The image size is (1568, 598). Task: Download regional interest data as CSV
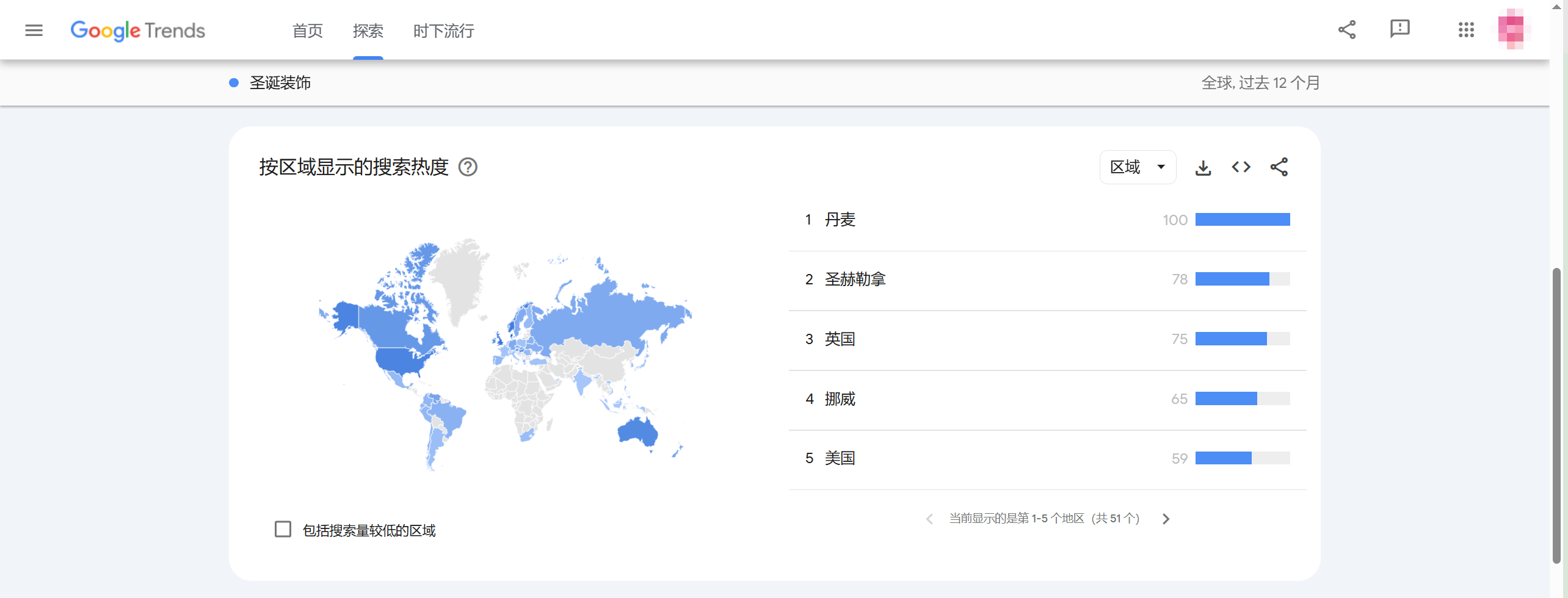tap(1203, 167)
